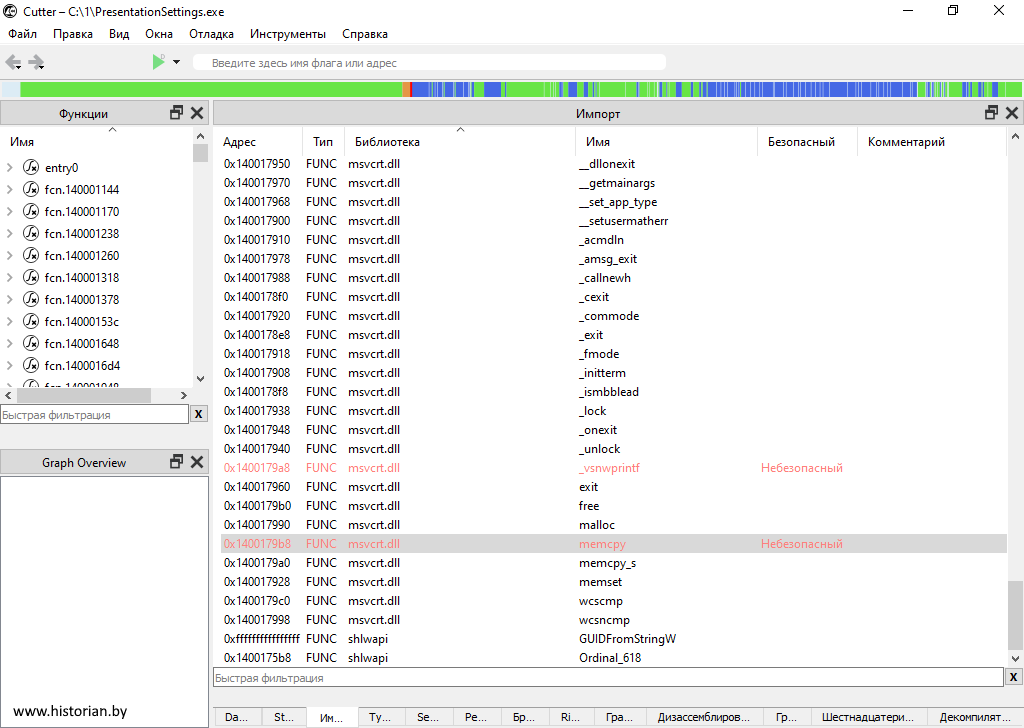This screenshot has width=1024, height=728.
Task: Open the Отладка menu
Action: click(x=211, y=34)
